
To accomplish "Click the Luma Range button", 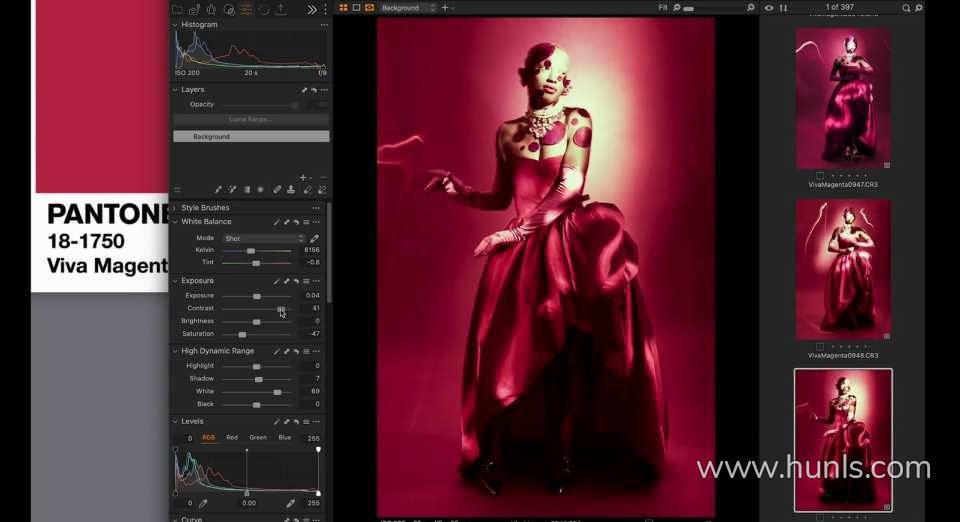I will coord(250,119).
